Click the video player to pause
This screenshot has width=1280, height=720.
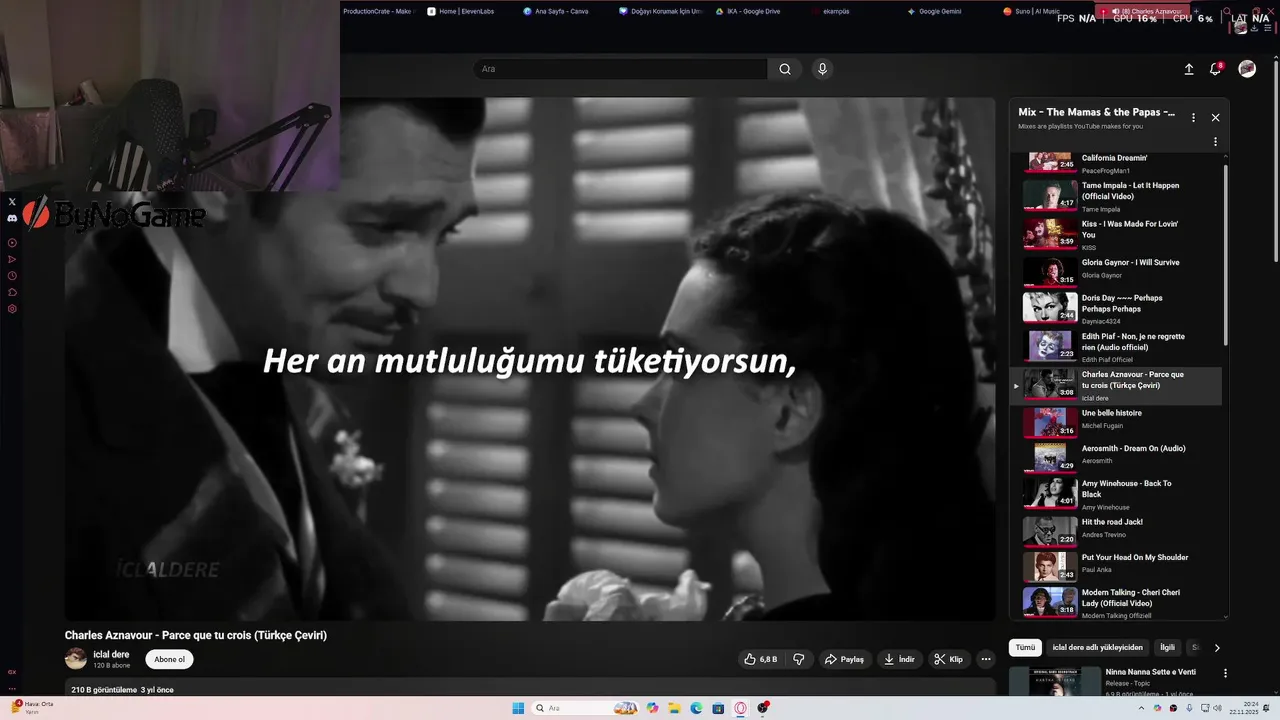click(530, 360)
